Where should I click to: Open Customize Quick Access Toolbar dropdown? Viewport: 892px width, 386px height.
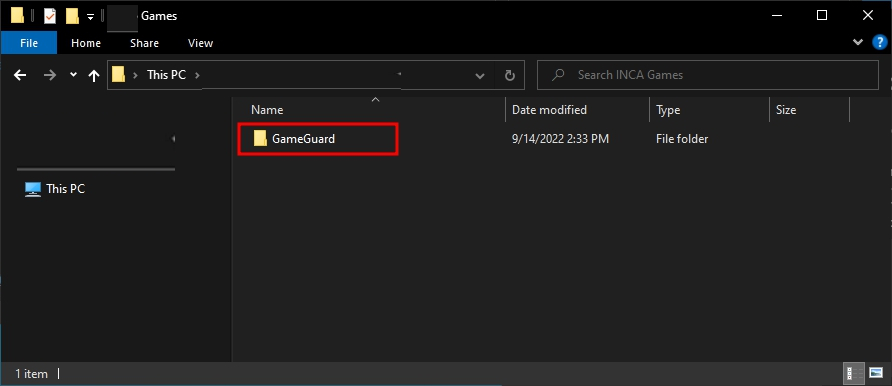(90, 17)
